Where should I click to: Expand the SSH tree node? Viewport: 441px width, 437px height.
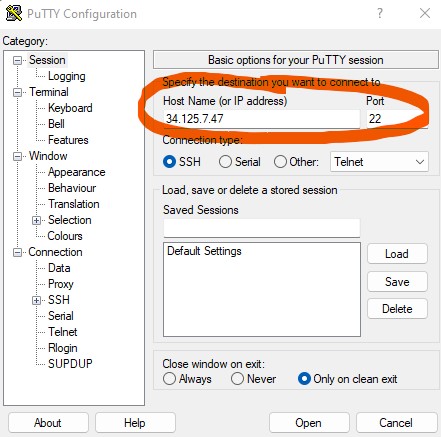click(36, 300)
